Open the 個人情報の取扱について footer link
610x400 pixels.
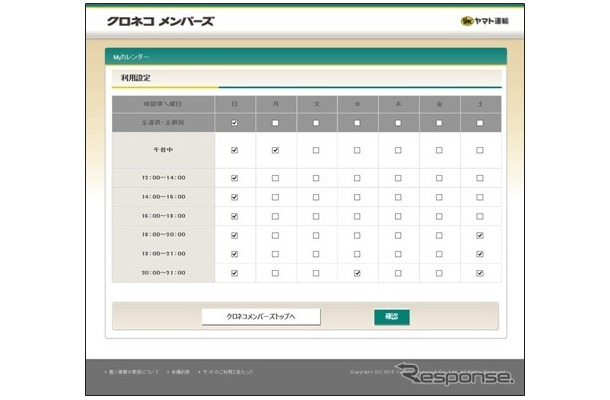point(132,372)
